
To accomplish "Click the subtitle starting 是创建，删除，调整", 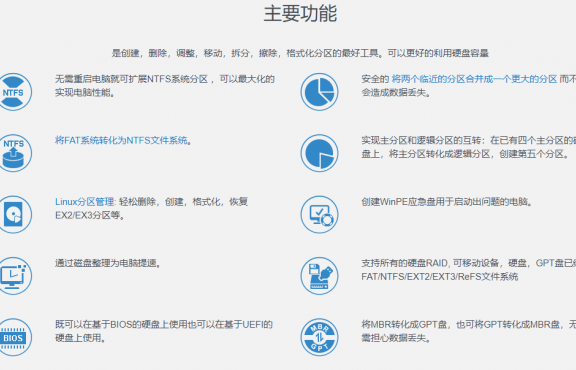I will coord(300,53).
